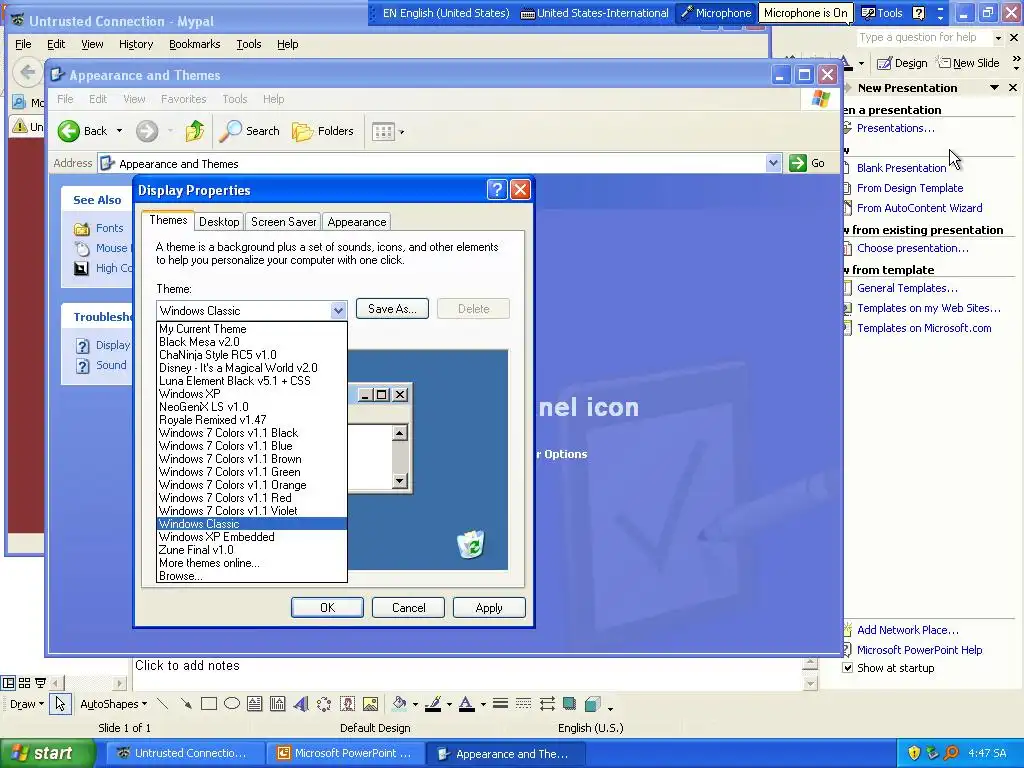Insert Picture from file icon
Image resolution: width=1024 pixels, height=768 pixels.
[370, 704]
